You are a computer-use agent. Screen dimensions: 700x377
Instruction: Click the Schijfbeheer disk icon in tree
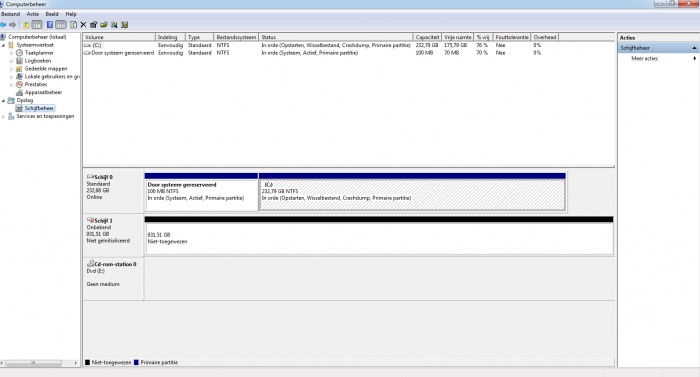[x=19, y=108]
